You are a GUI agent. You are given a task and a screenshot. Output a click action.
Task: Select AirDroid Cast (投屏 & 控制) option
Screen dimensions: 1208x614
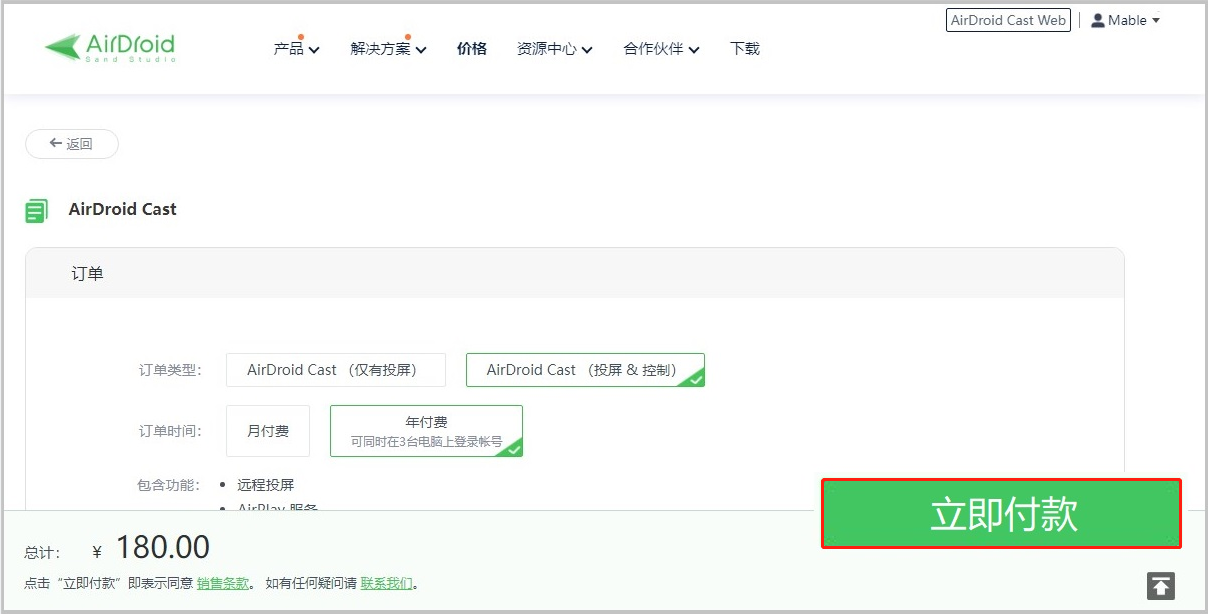tap(585, 370)
